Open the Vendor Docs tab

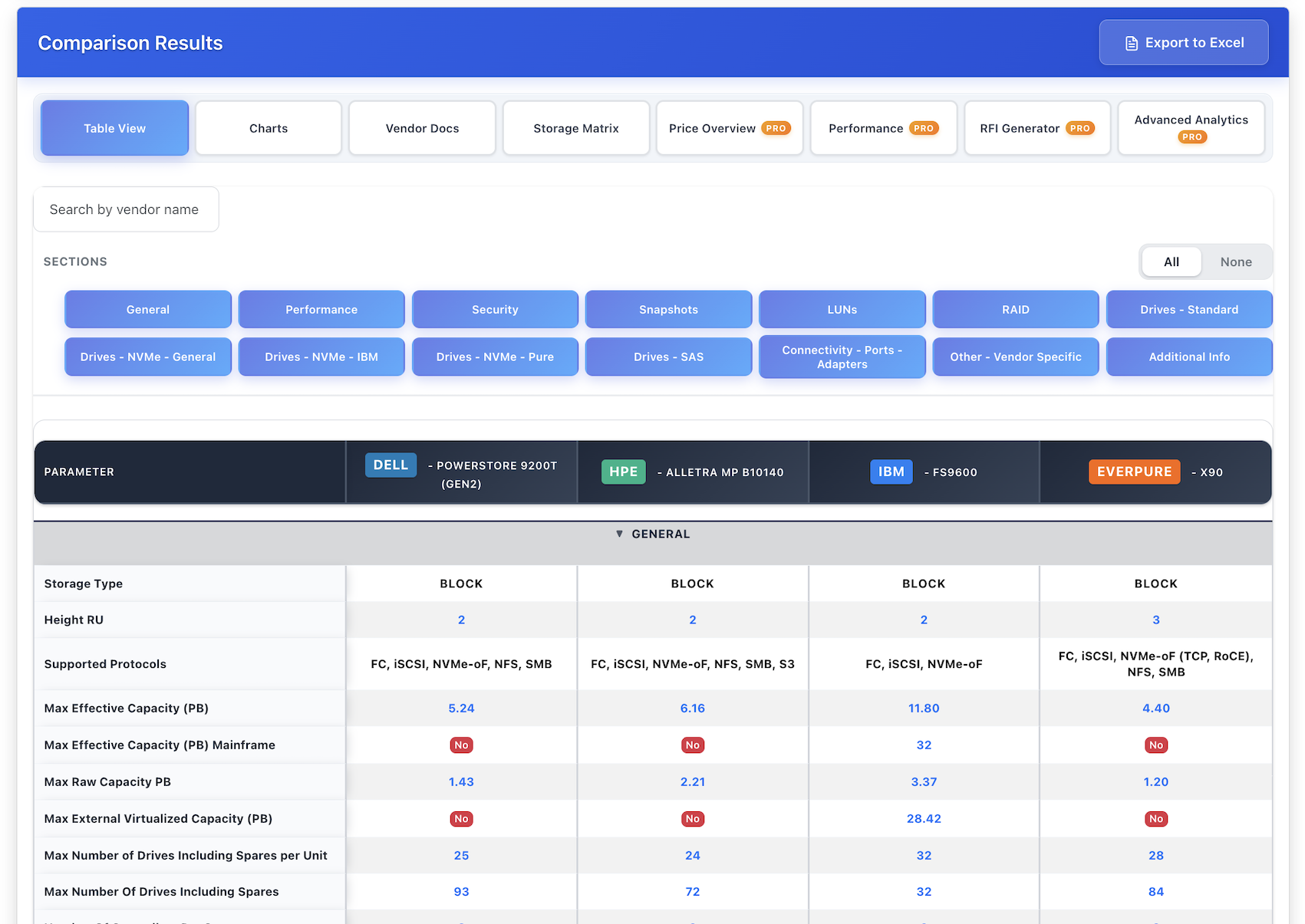(x=422, y=128)
